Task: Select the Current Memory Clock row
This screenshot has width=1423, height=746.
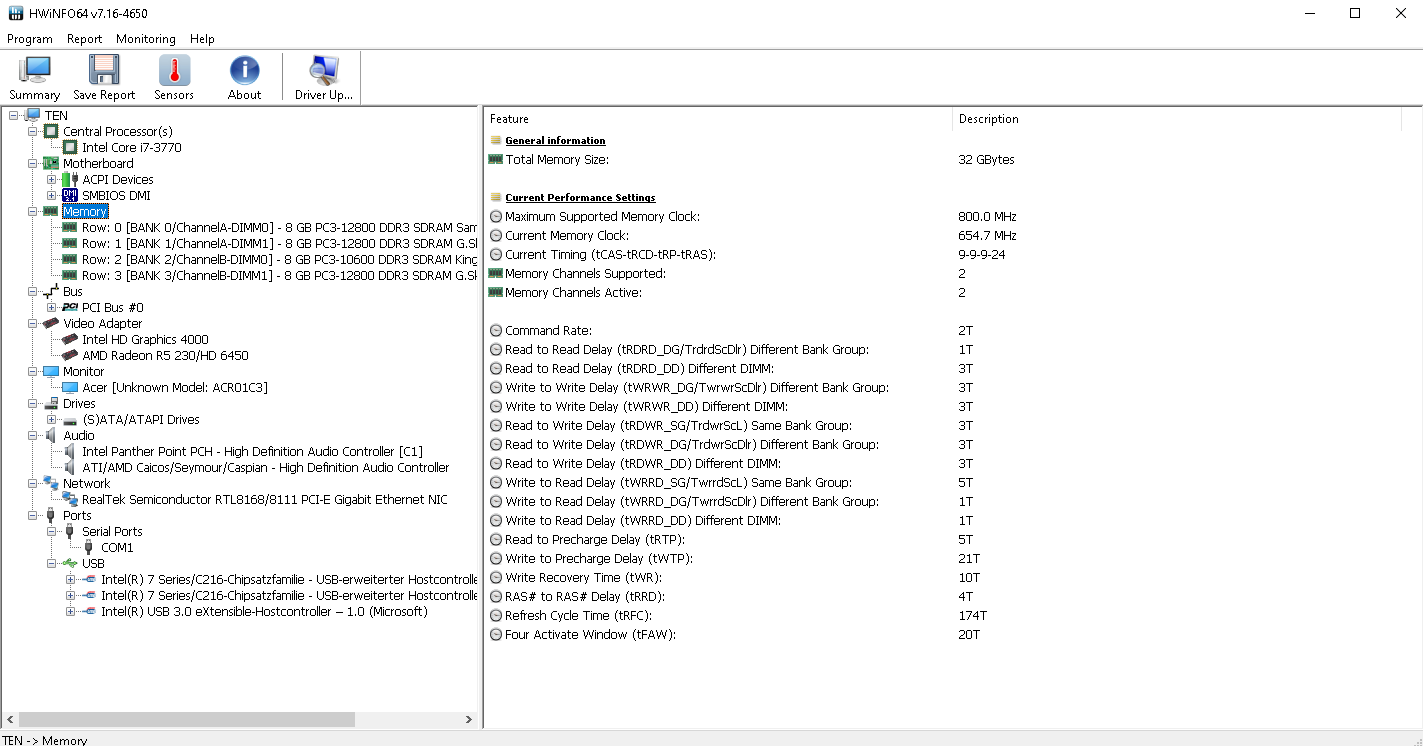Action: tap(566, 236)
